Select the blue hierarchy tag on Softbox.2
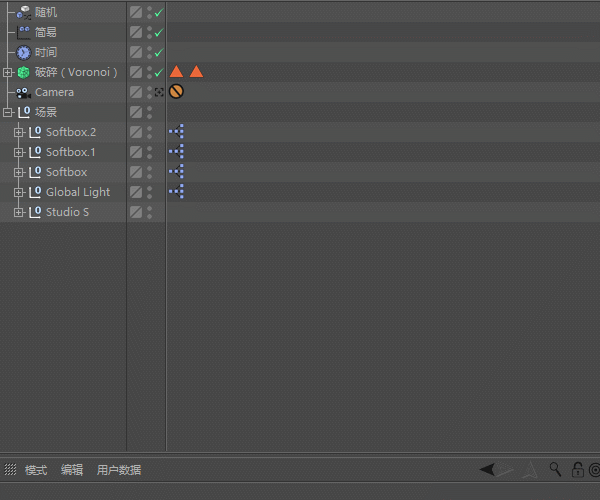This screenshot has height=500, width=600. click(176, 131)
